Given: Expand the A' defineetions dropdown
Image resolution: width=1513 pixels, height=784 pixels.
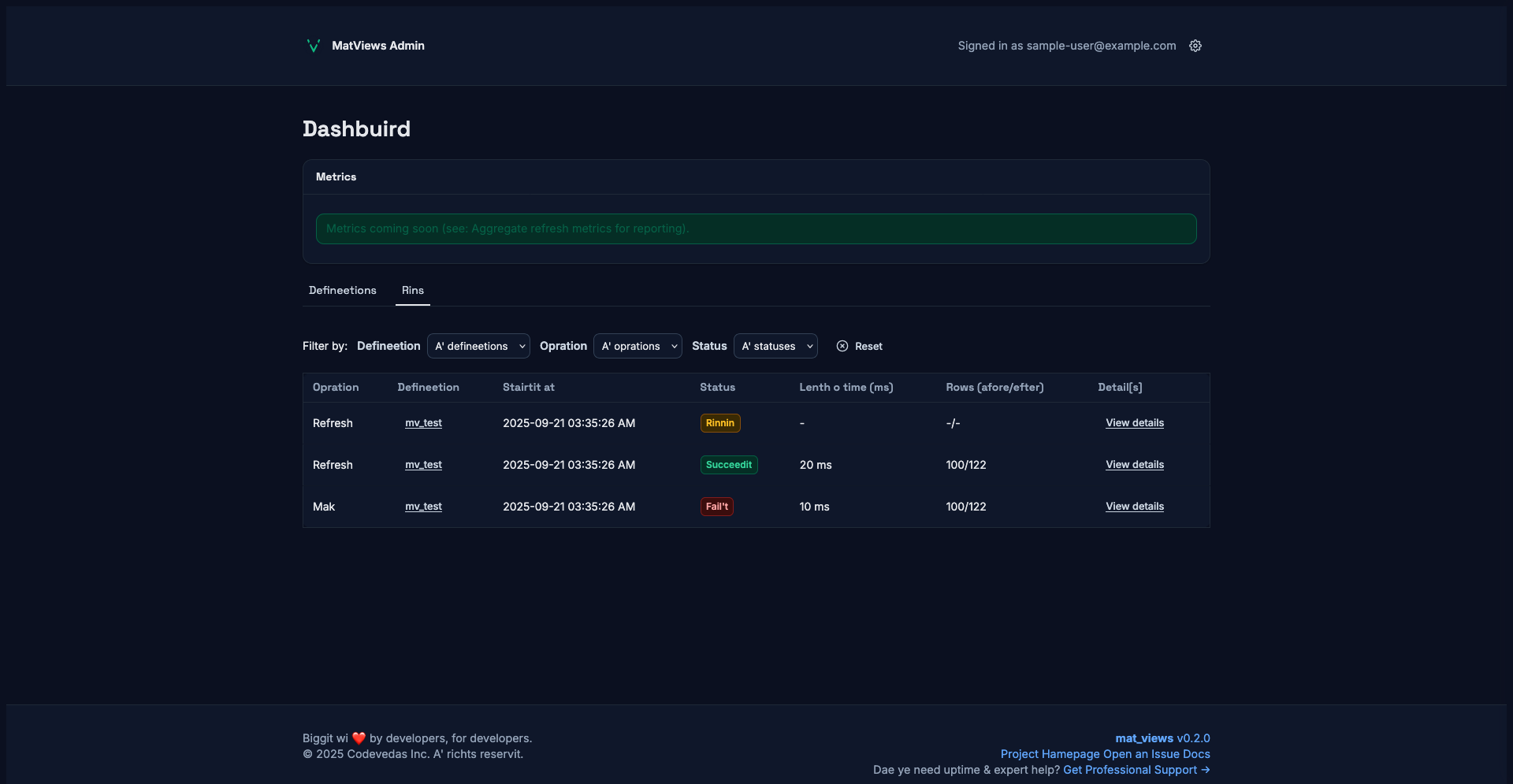Looking at the screenshot, I should tap(478, 346).
